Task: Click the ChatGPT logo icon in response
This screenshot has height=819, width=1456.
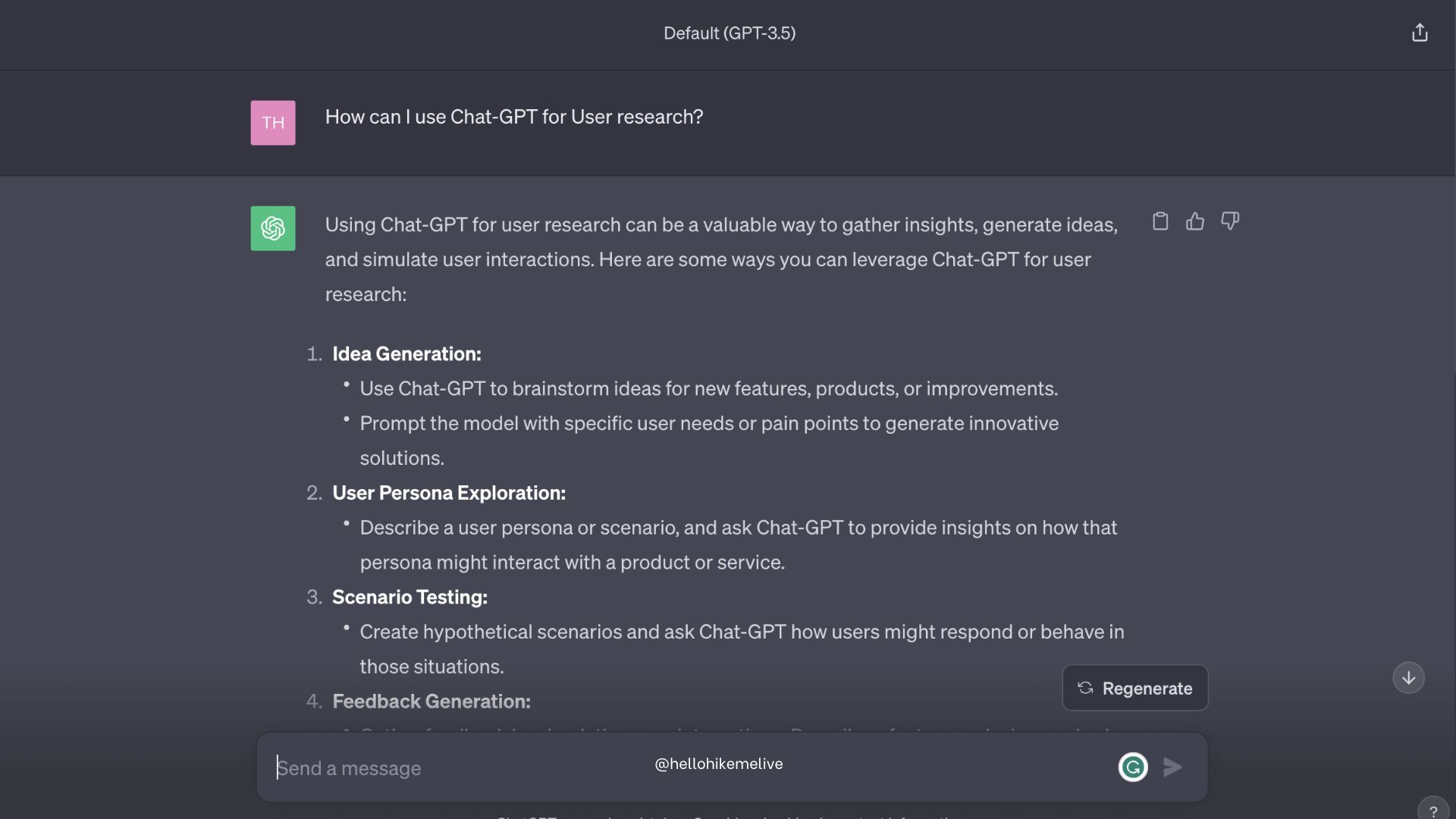Action: click(x=272, y=227)
